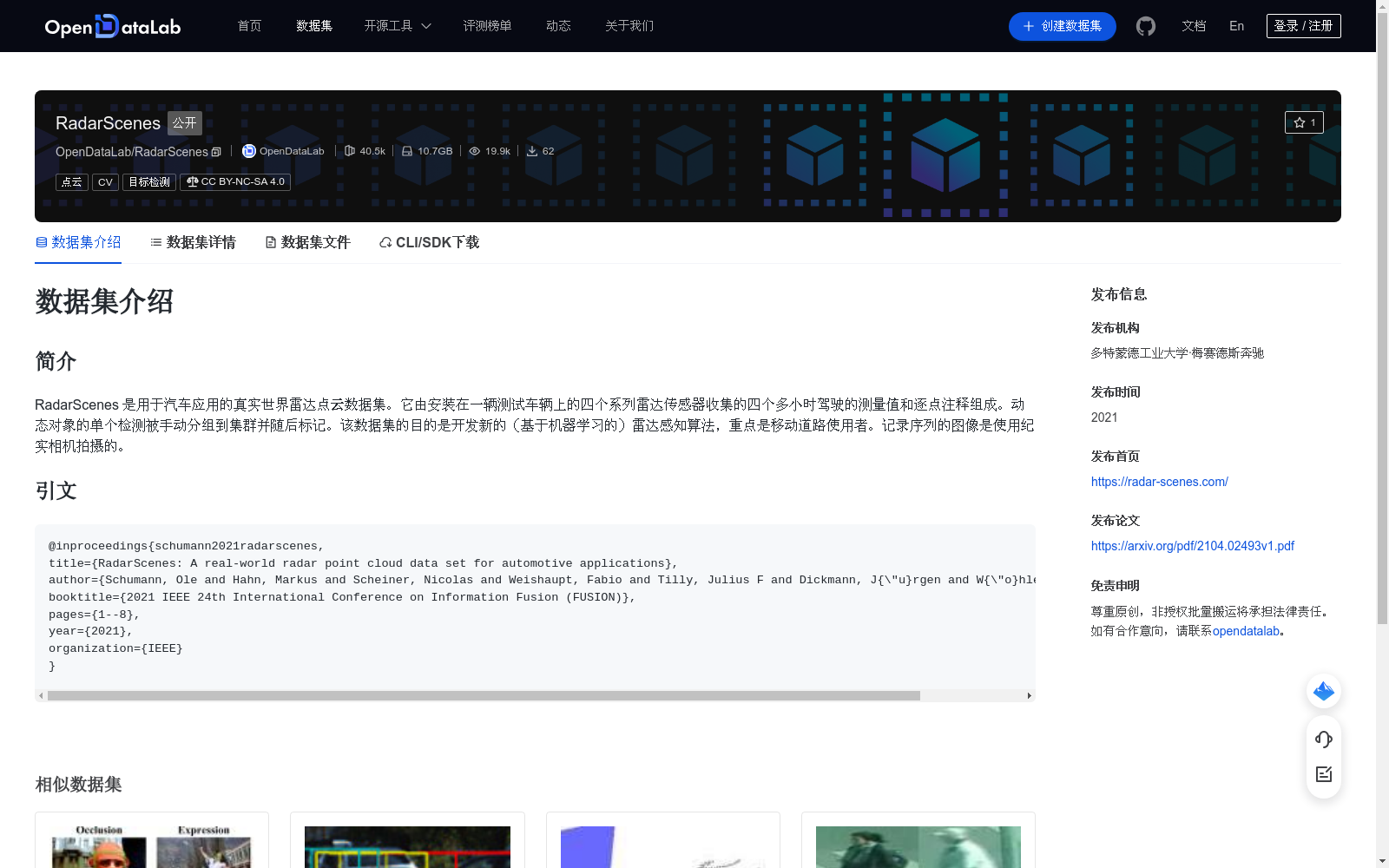Open 关于我们 in the navigation bar
Viewport: 1389px width, 868px height.
tap(629, 26)
